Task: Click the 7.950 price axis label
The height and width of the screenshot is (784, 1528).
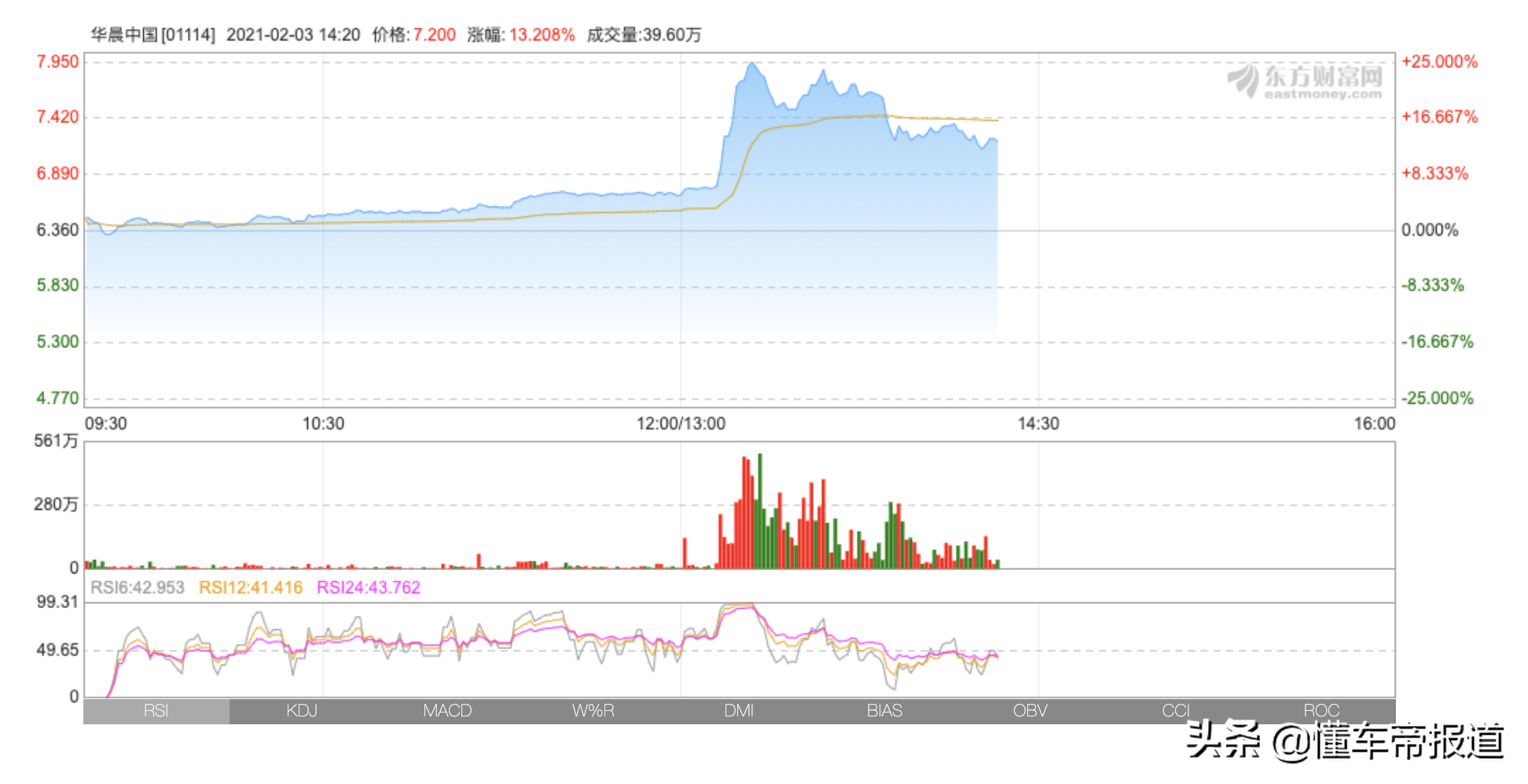Action: [58, 61]
